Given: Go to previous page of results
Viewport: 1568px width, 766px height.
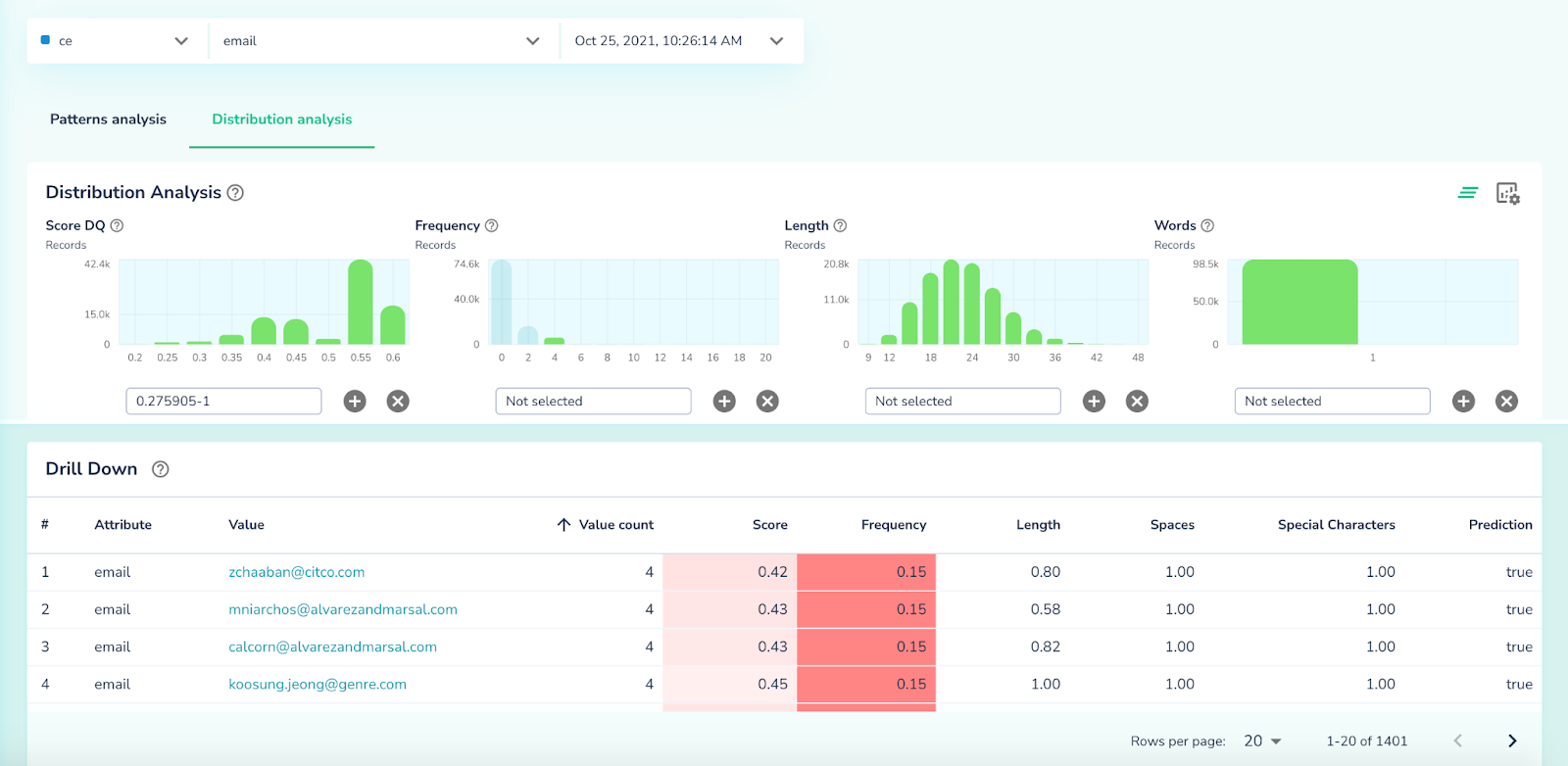Looking at the screenshot, I should click(1457, 742).
